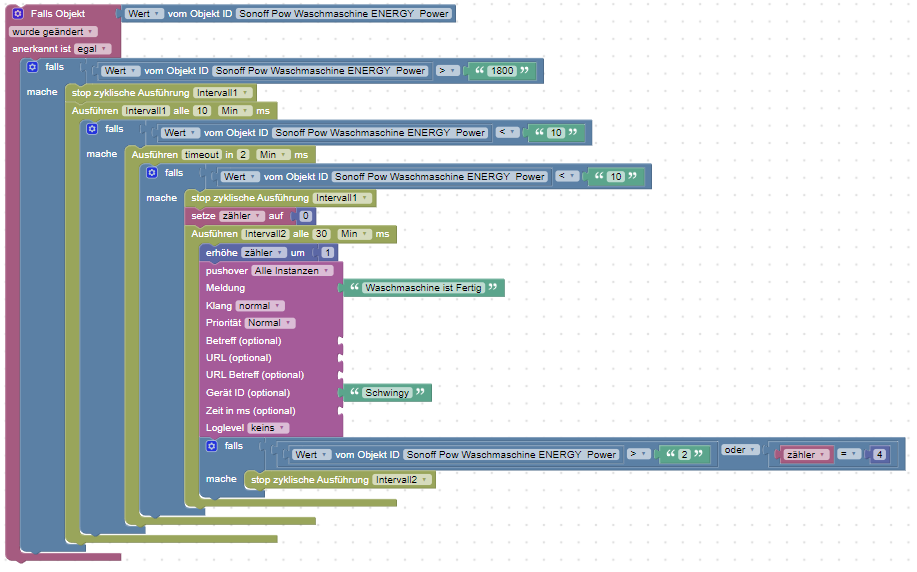917x572 pixels.
Task: Open the greater-than operator before value 2
Action: [x=639, y=454]
